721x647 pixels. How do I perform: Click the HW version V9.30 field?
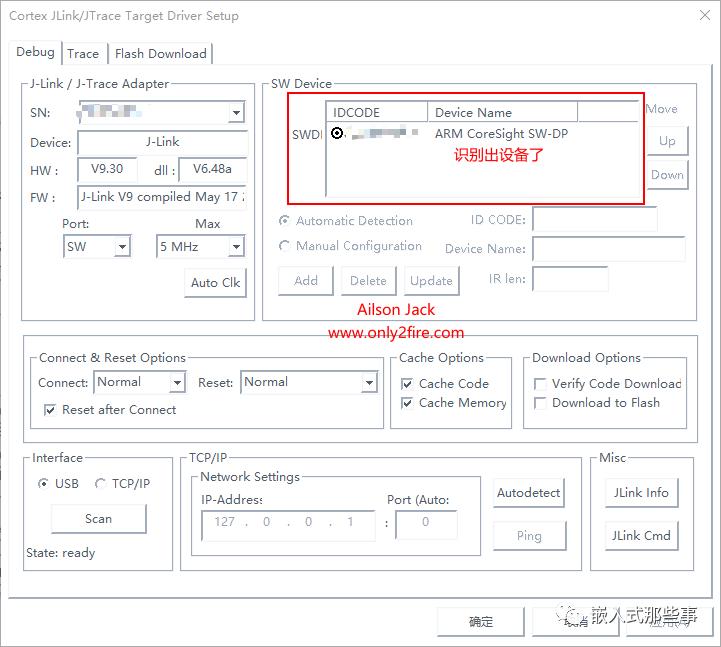coord(108,169)
